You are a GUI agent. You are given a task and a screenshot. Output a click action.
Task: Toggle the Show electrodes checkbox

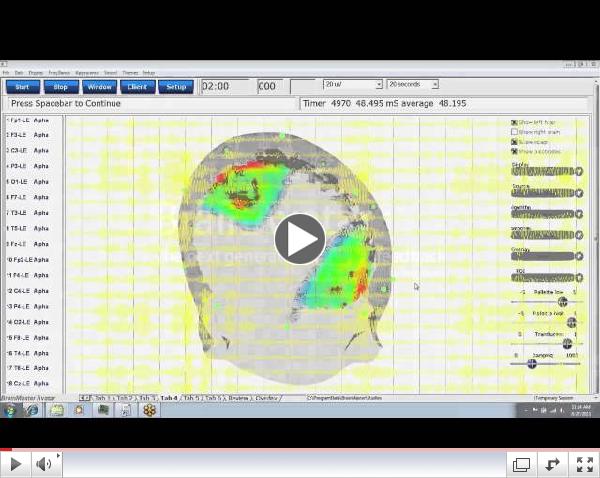515,151
